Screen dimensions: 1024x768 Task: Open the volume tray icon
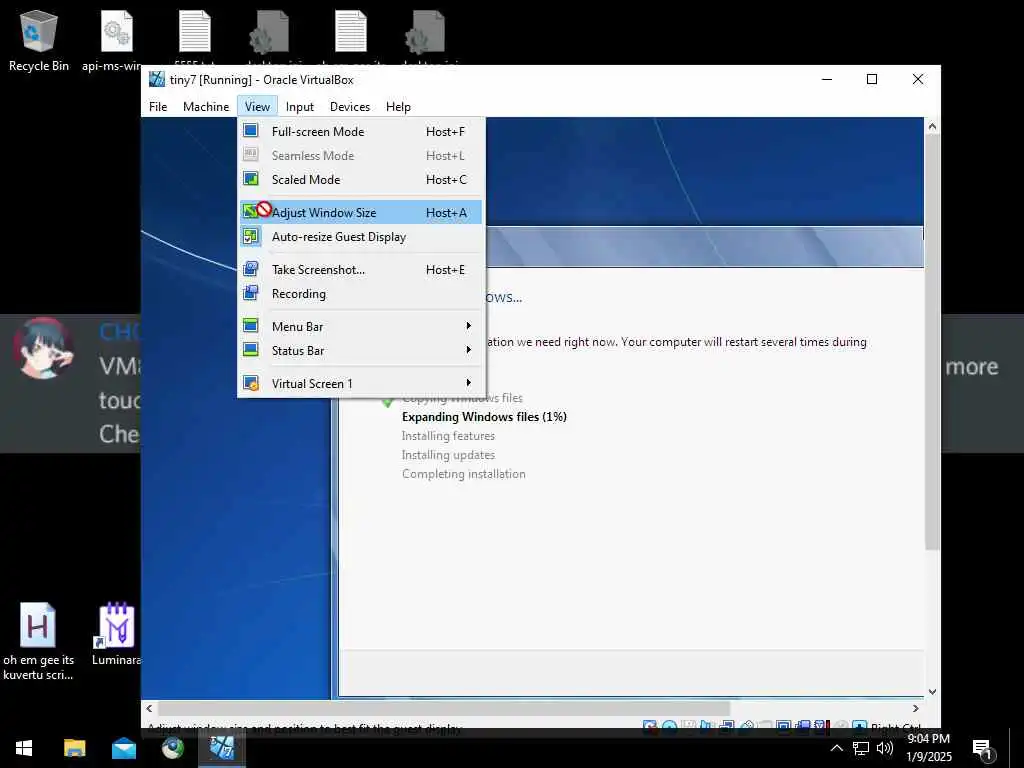(885, 748)
